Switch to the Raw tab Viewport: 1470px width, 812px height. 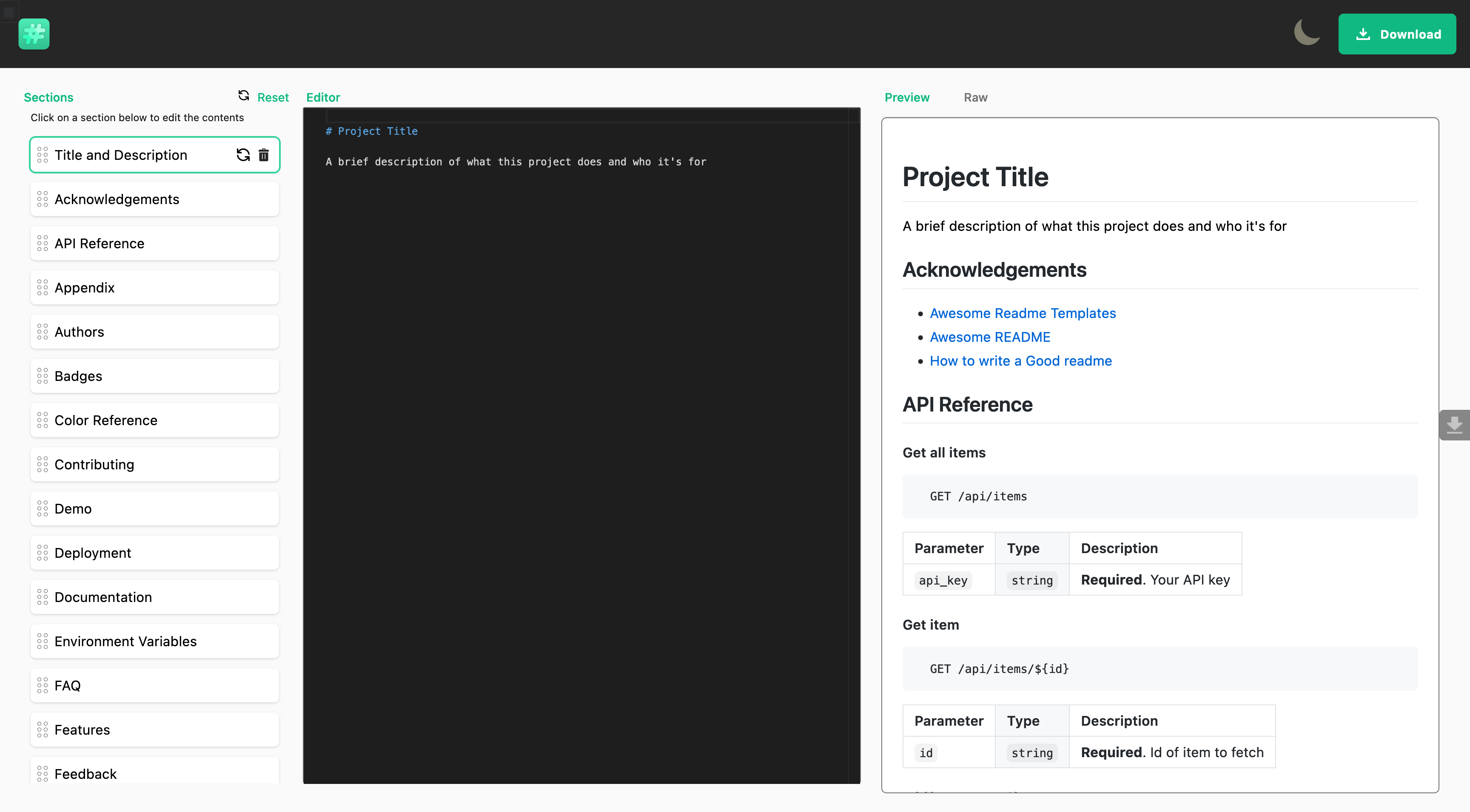coord(975,97)
